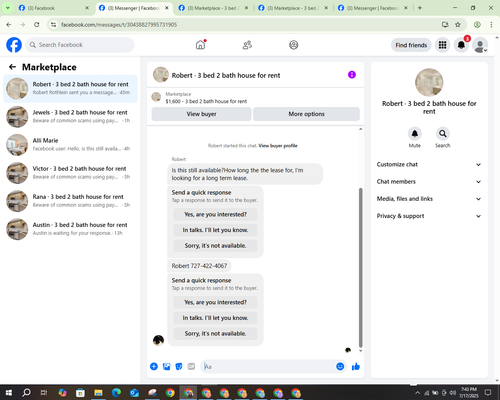The height and width of the screenshot is (400, 500).
Task: Click the Facebook logo icon
Action: point(14,45)
